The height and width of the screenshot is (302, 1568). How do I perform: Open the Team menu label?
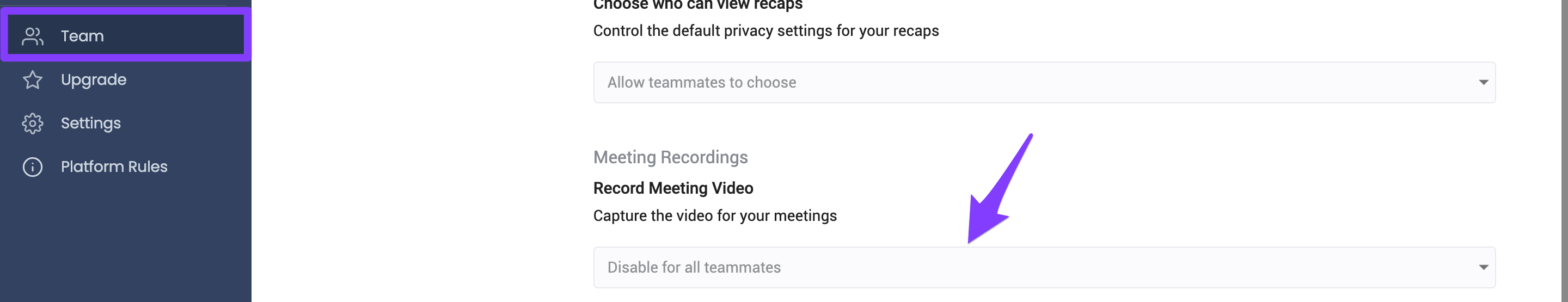click(82, 36)
